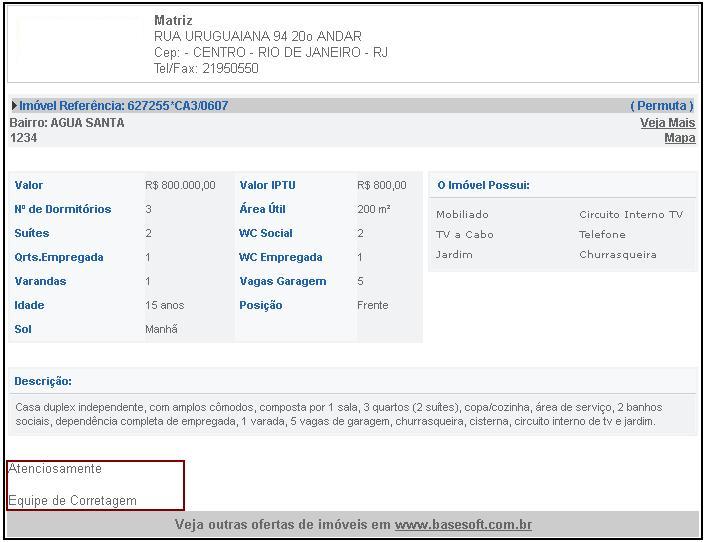Click the Bairro: AGUA SANTA text
Screen dimensions: 706x542
[x=67, y=123]
